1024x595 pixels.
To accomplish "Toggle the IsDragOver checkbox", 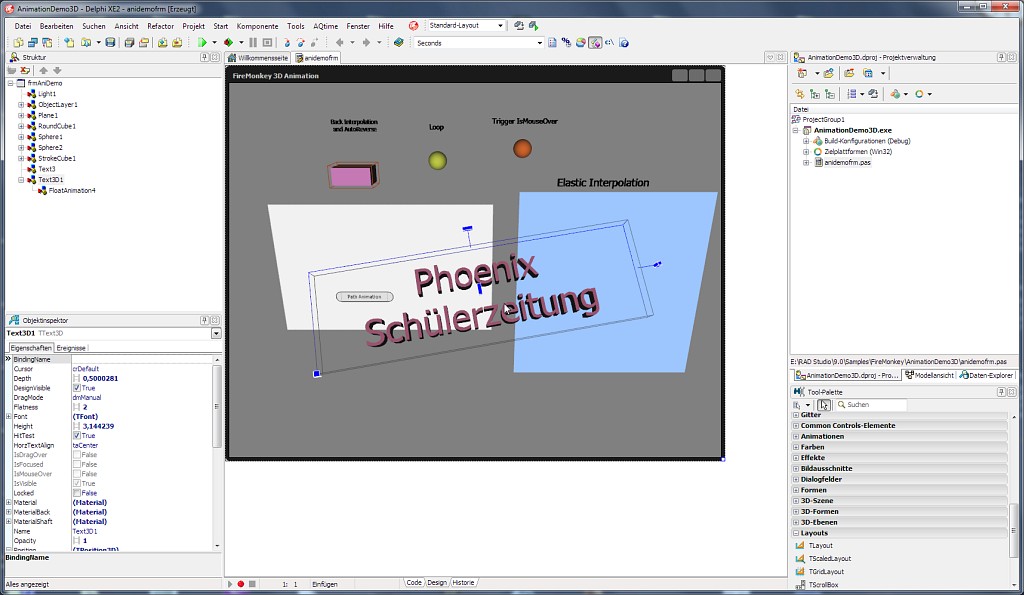I will coord(76,455).
